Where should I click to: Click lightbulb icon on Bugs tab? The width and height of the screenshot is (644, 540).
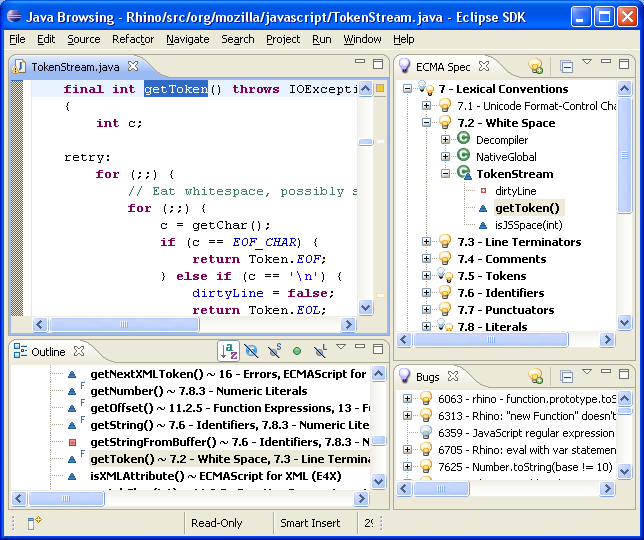coord(405,376)
